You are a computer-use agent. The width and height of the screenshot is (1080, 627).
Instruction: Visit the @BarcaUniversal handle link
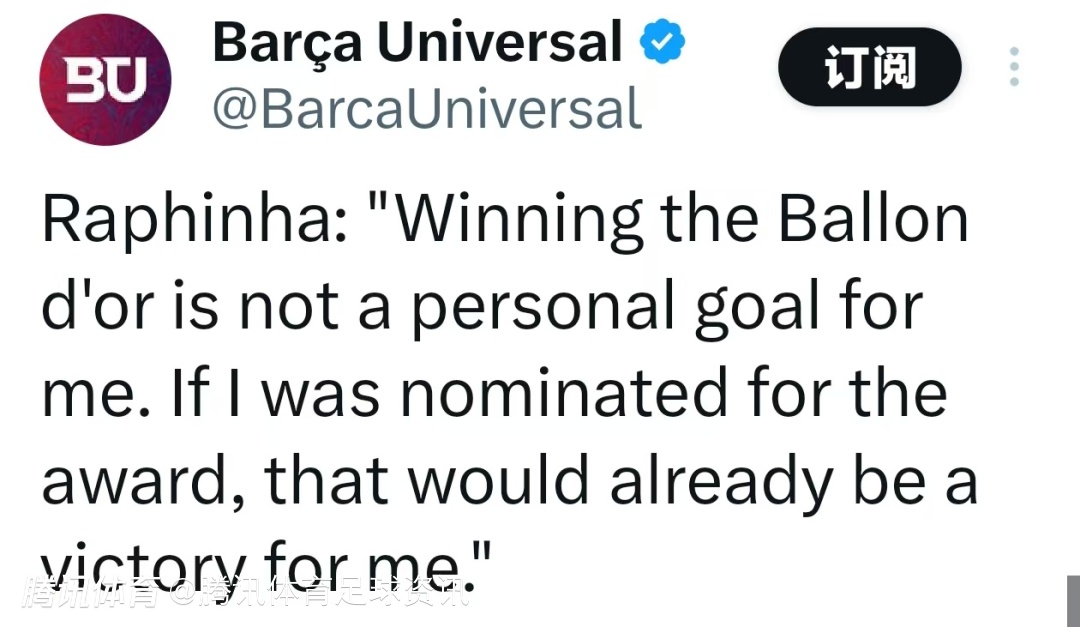(426, 108)
